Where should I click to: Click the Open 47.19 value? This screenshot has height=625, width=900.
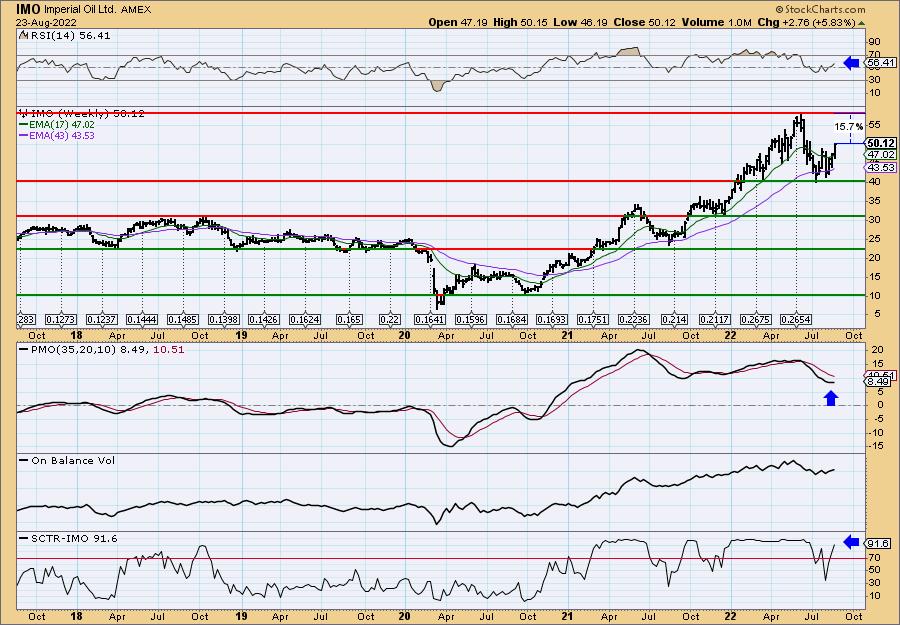(458, 22)
